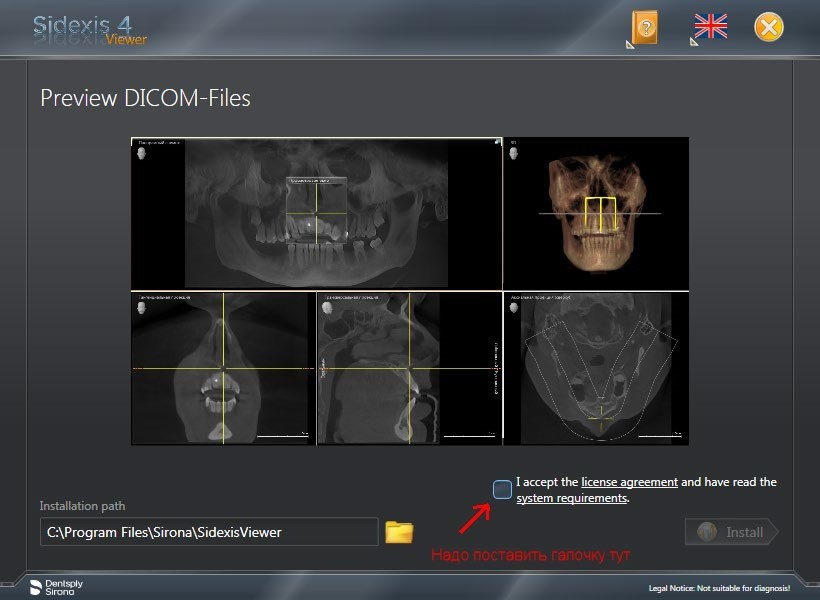Open the system requirements link
This screenshot has width=820, height=600.
571,498
